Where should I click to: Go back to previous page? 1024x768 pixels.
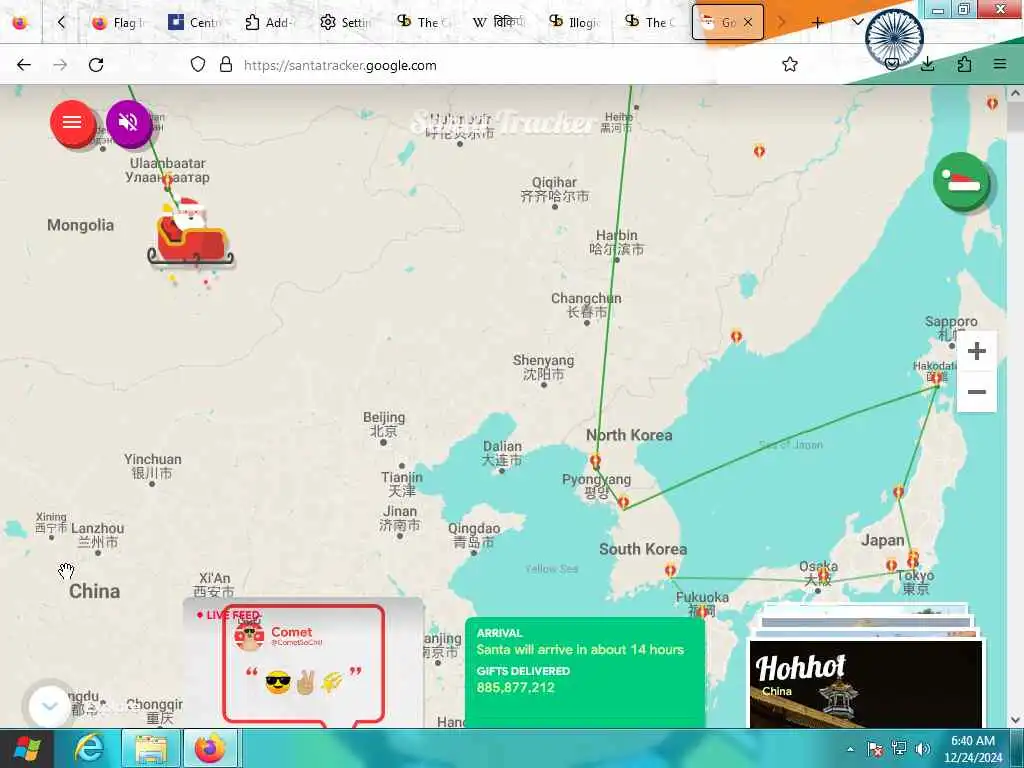[x=24, y=65]
